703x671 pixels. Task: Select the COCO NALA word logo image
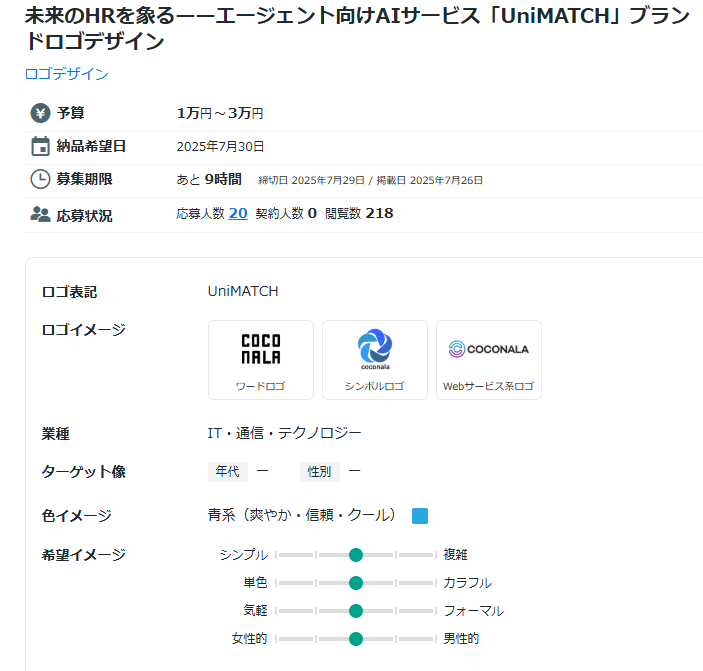261,349
